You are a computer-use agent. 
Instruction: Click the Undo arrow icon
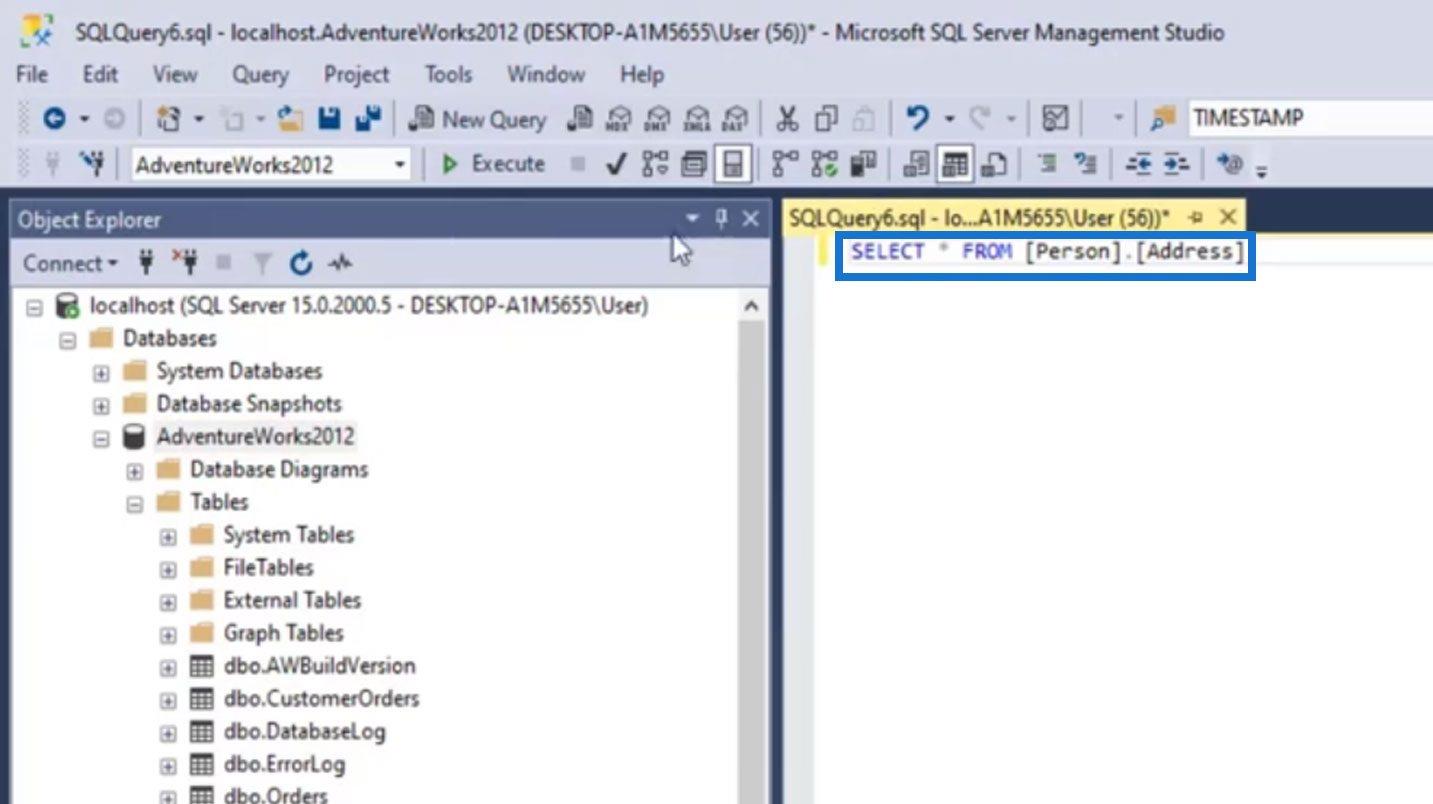tap(917, 119)
